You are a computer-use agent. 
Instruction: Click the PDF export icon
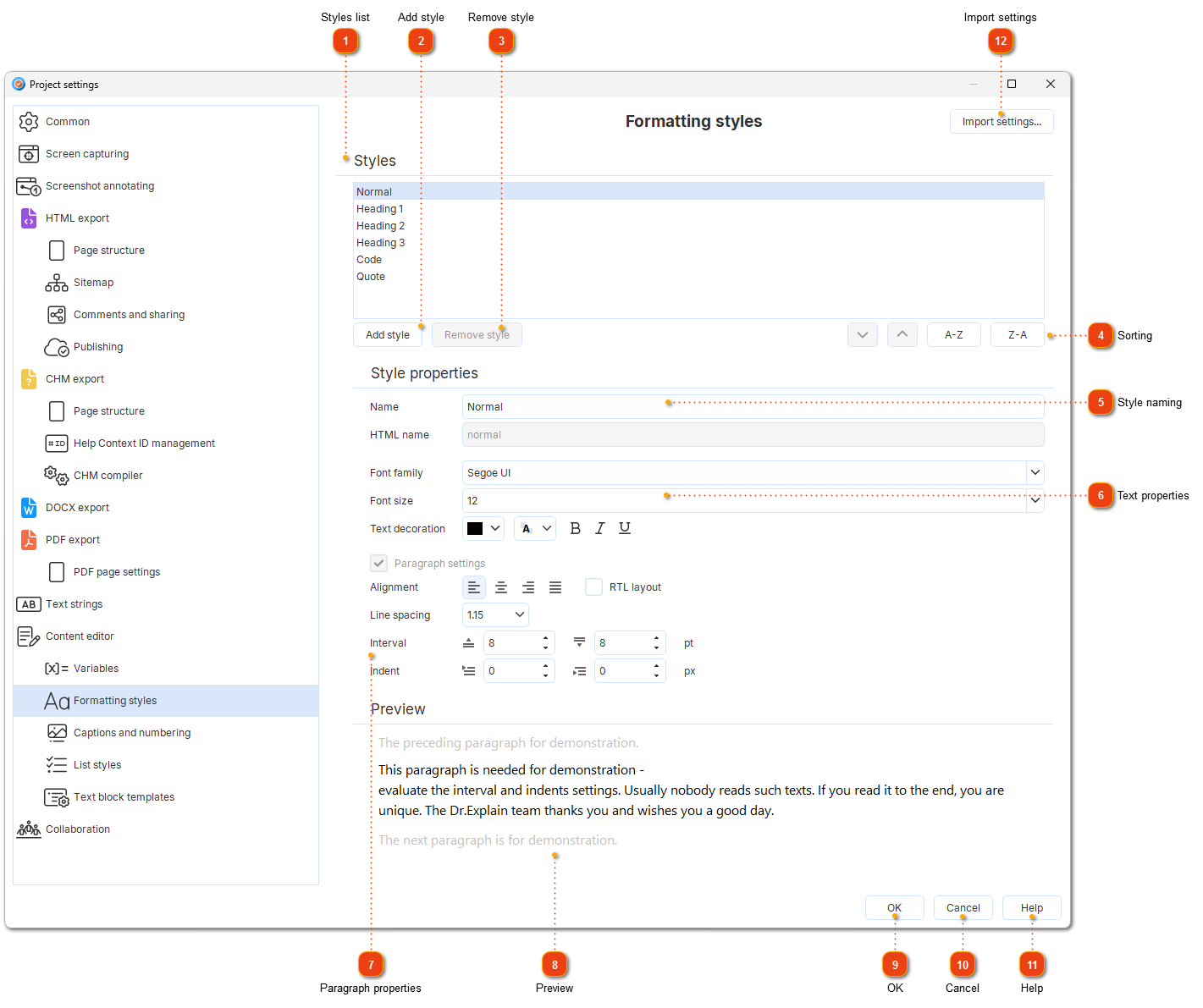click(x=29, y=540)
